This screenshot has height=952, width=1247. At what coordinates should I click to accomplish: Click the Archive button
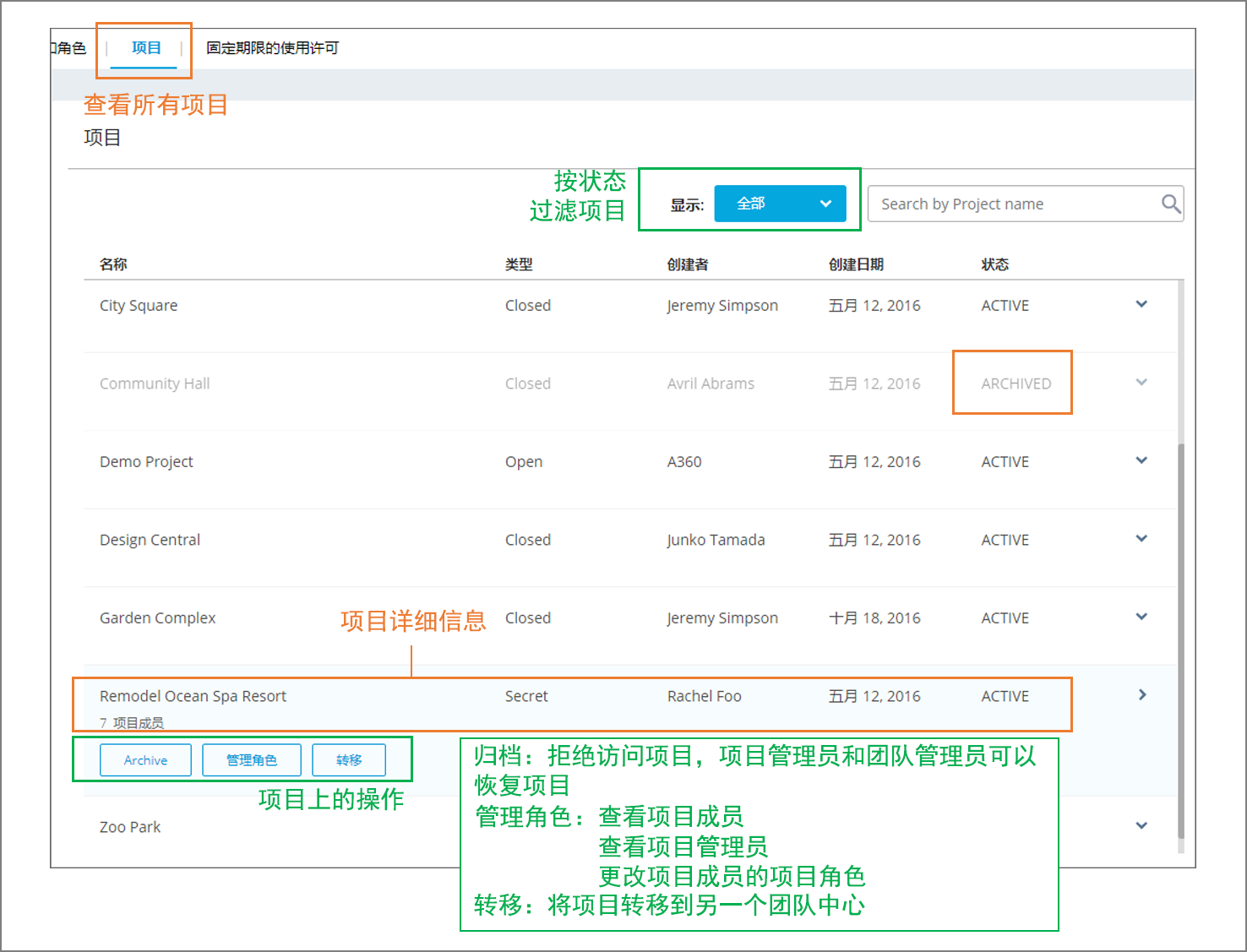click(145, 760)
